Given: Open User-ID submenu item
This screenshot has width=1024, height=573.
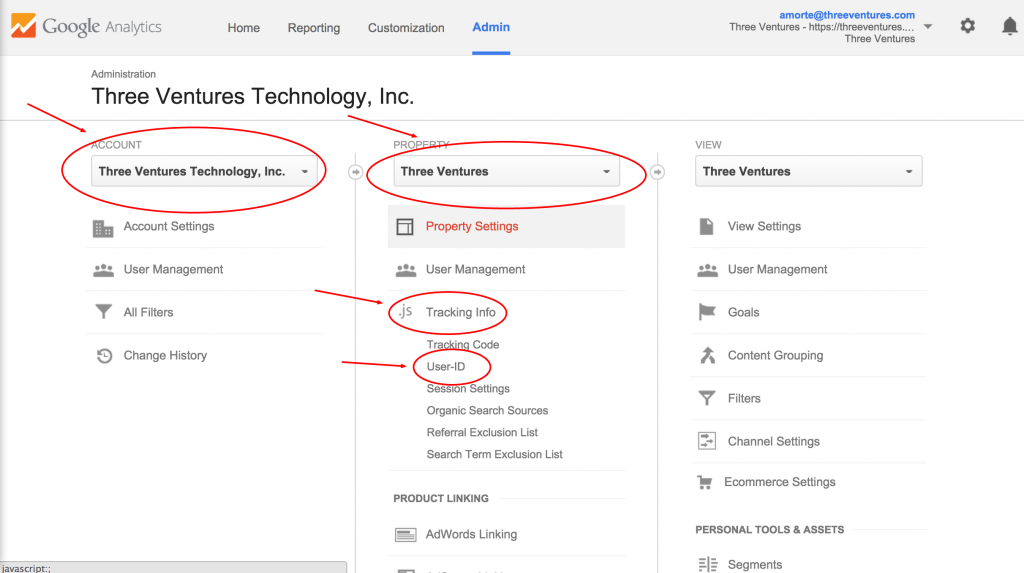Looking at the screenshot, I should [x=446, y=367].
